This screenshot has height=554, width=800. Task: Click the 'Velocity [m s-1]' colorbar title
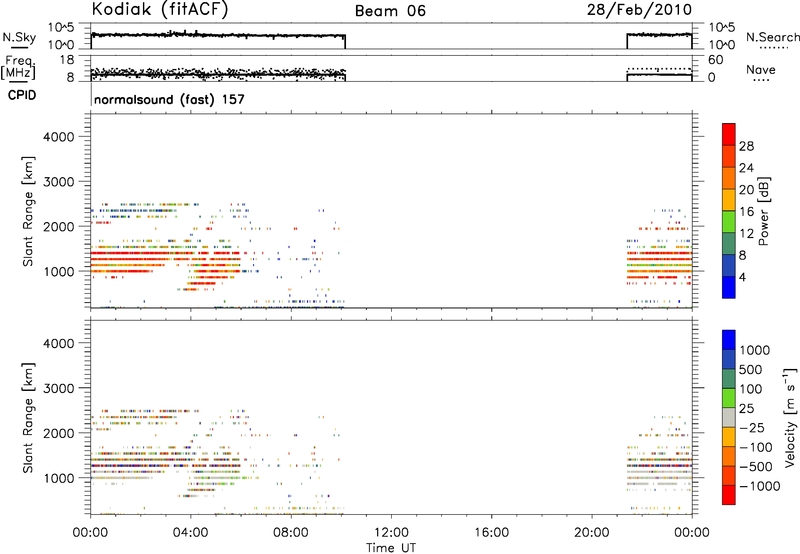[790, 417]
